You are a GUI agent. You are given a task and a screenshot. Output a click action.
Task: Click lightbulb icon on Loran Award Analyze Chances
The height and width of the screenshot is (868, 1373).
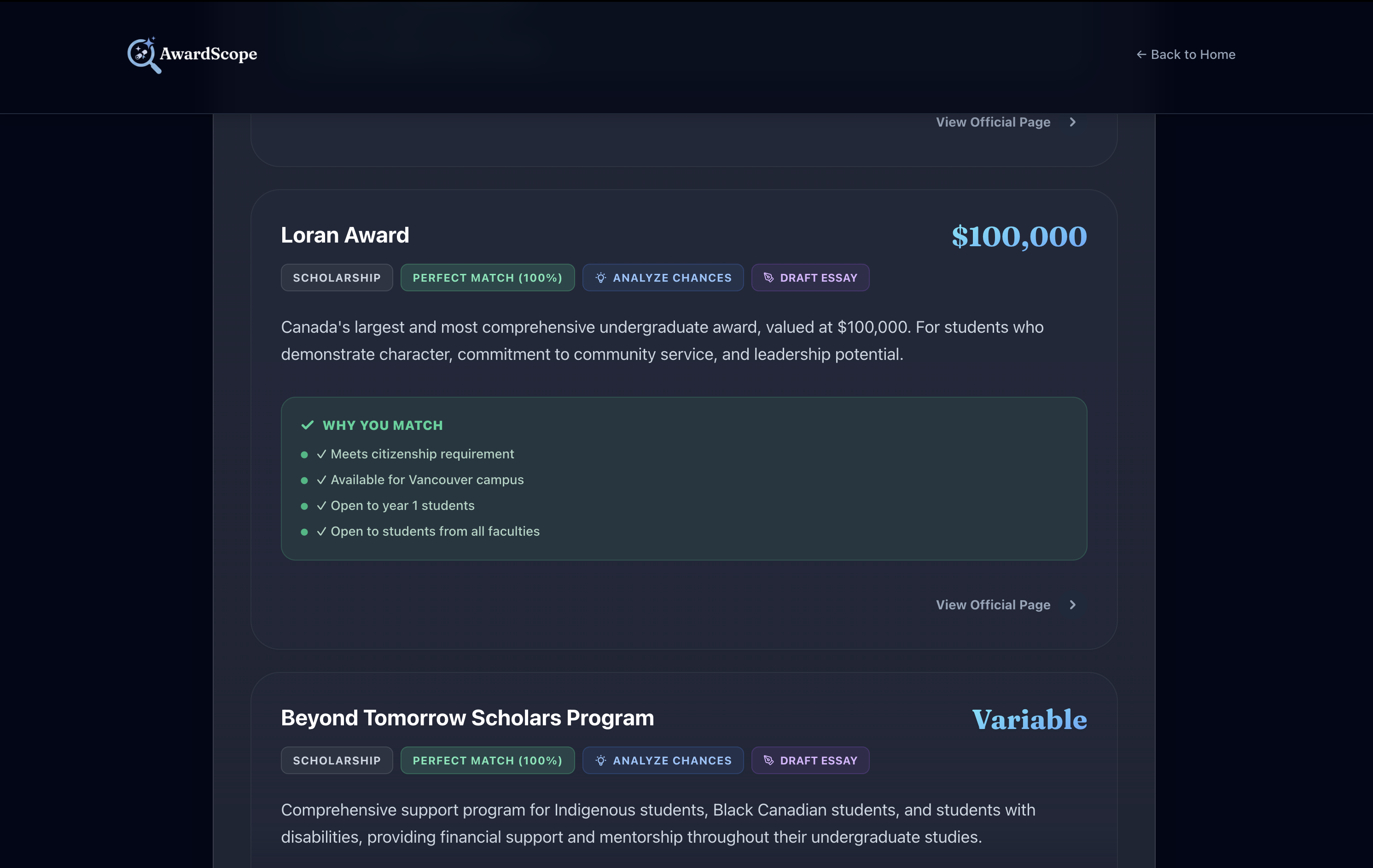tap(600, 278)
